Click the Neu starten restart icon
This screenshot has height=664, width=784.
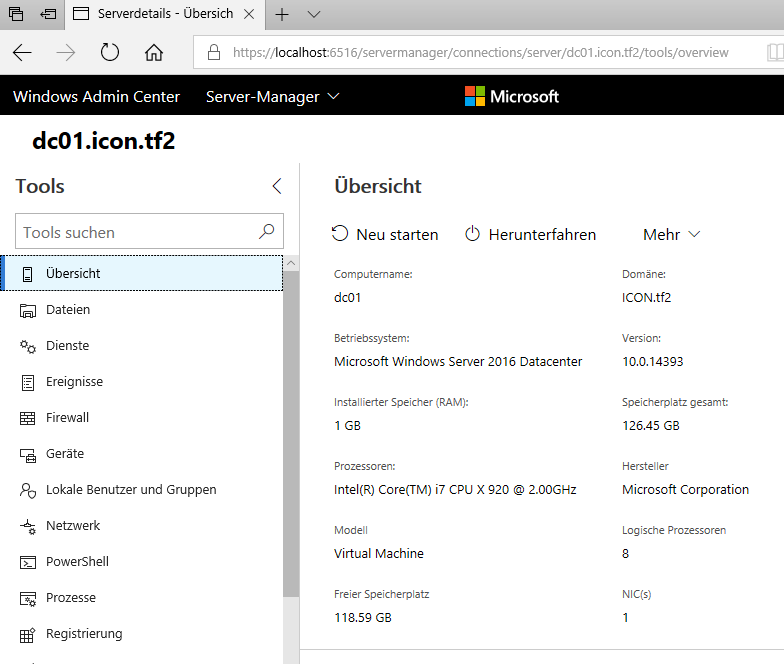point(340,234)
